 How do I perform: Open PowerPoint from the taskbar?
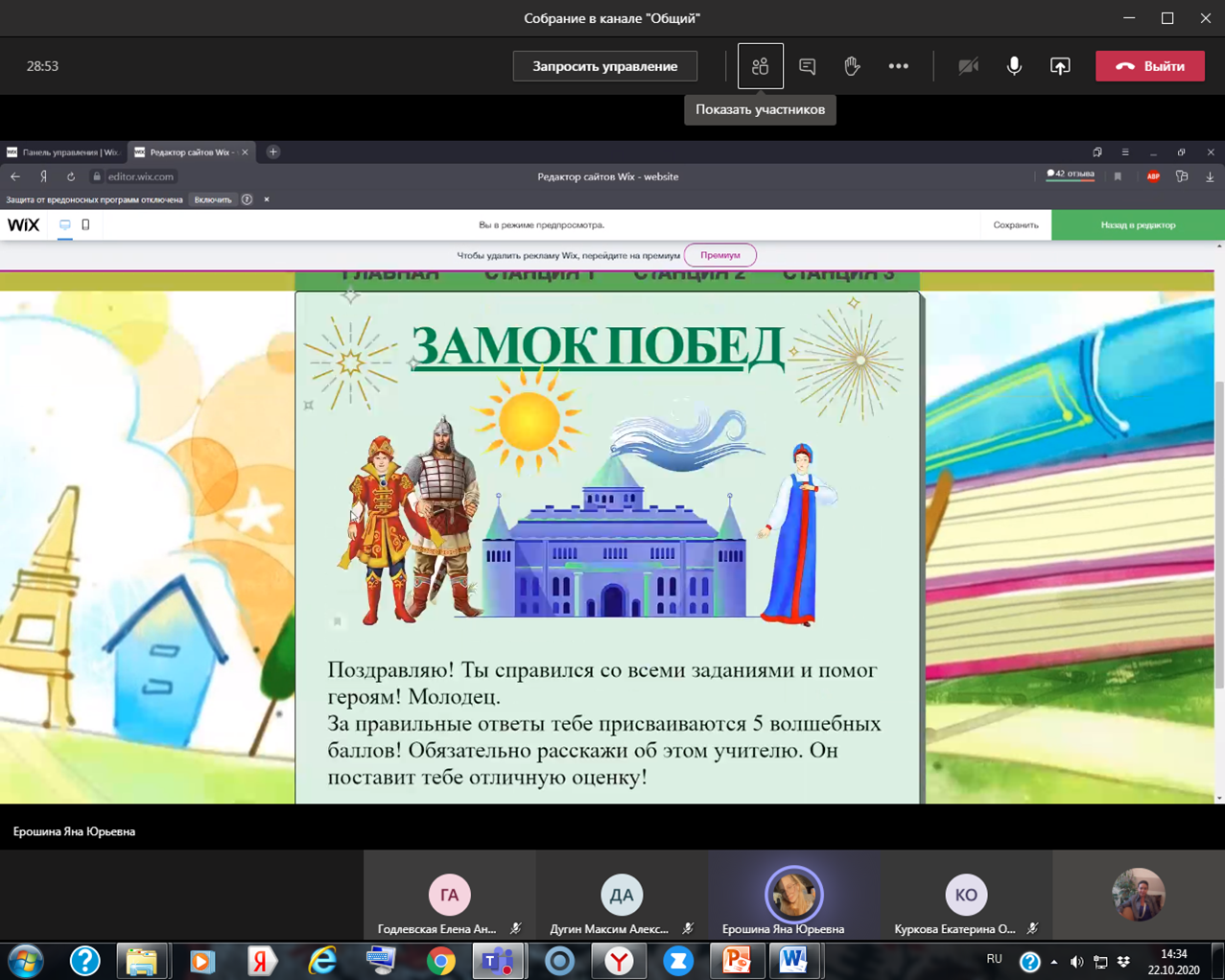736,960
